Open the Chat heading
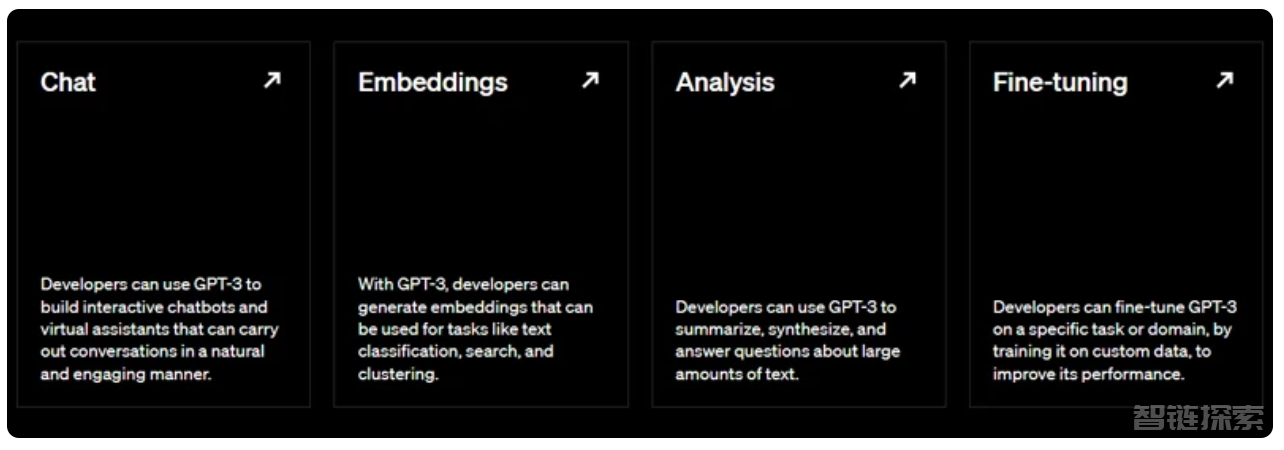 68,82
